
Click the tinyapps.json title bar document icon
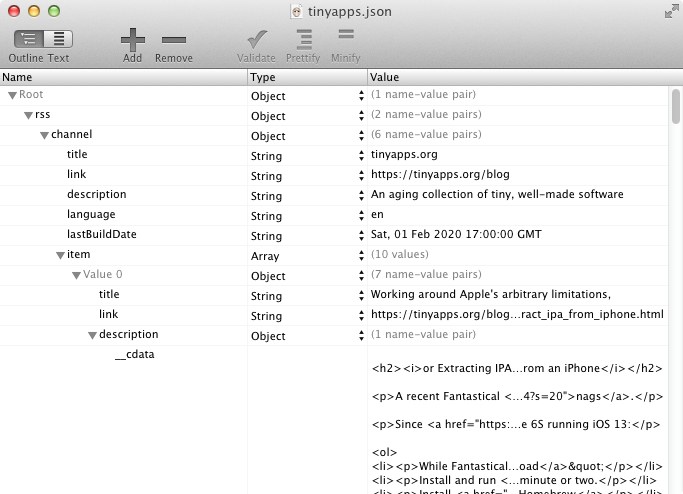[298, 11]
